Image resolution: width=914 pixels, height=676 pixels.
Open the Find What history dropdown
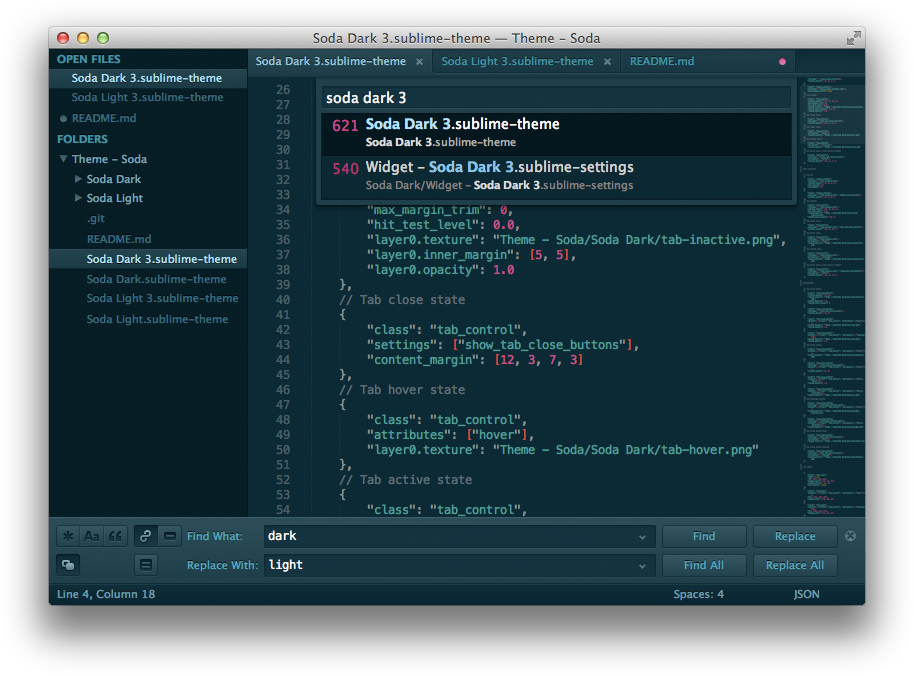tap(642, 537)
